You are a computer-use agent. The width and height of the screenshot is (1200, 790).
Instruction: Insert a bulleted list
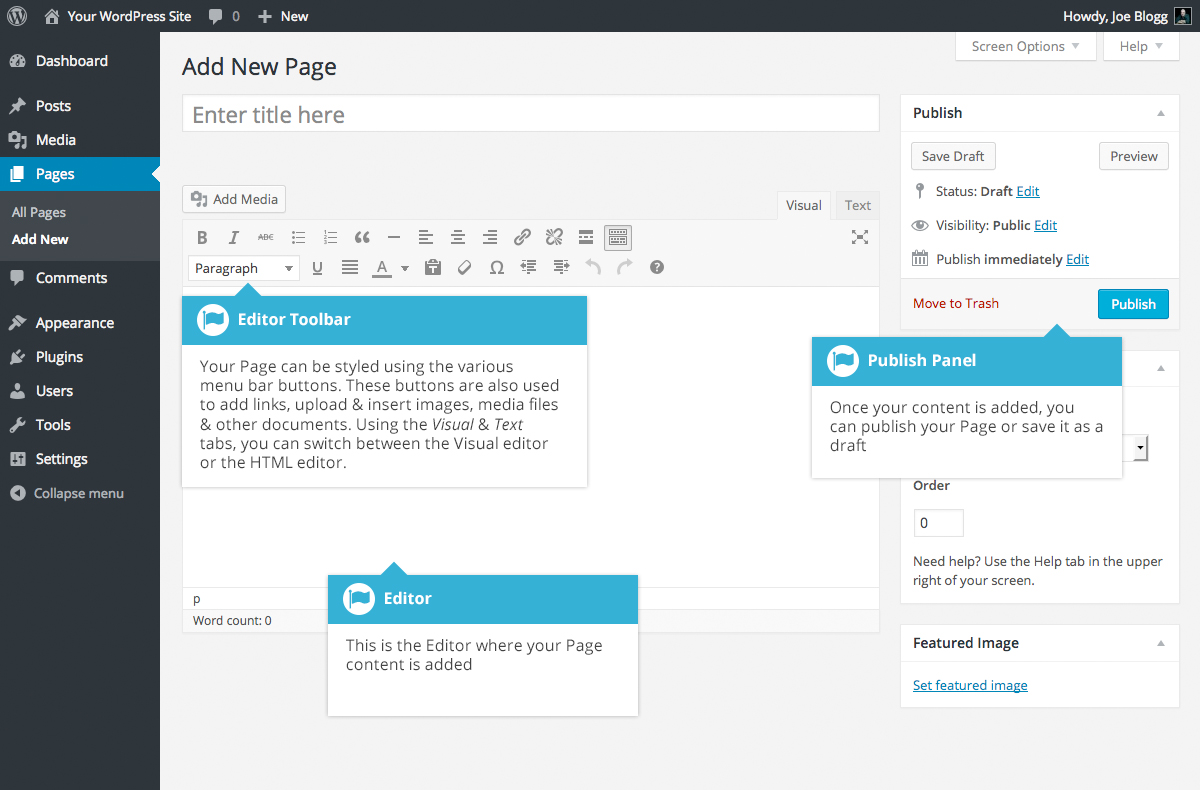(x=298, y=237)
